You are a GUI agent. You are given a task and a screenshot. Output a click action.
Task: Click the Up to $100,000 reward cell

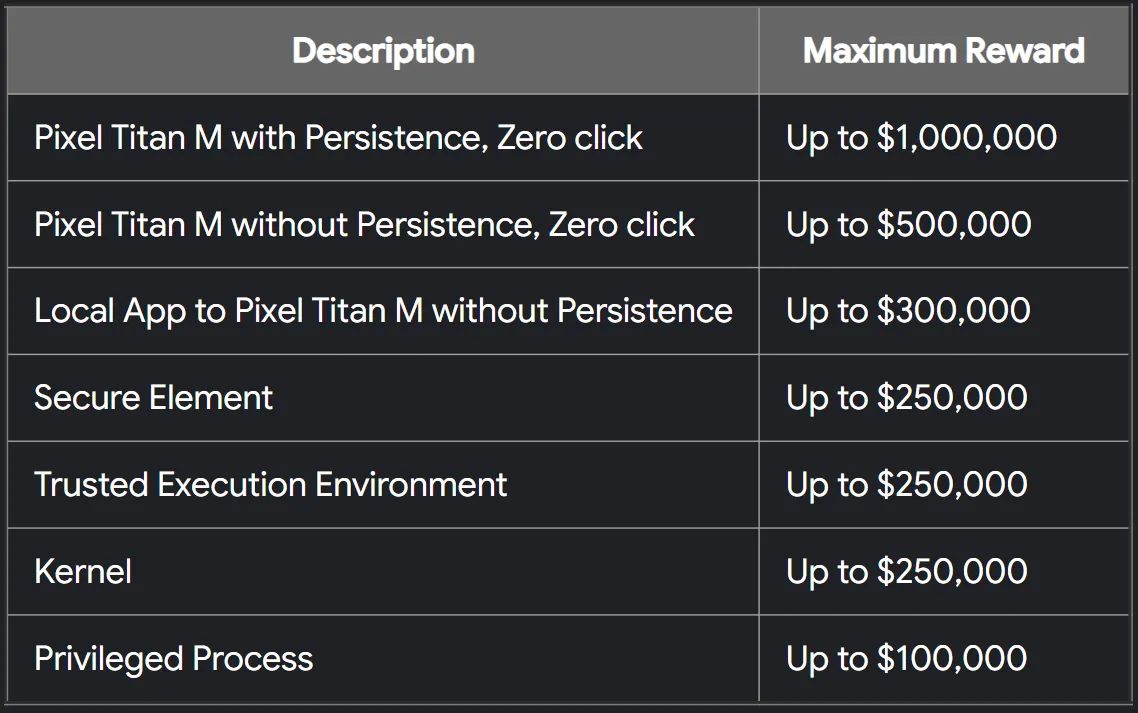click(x=908, y=659)
